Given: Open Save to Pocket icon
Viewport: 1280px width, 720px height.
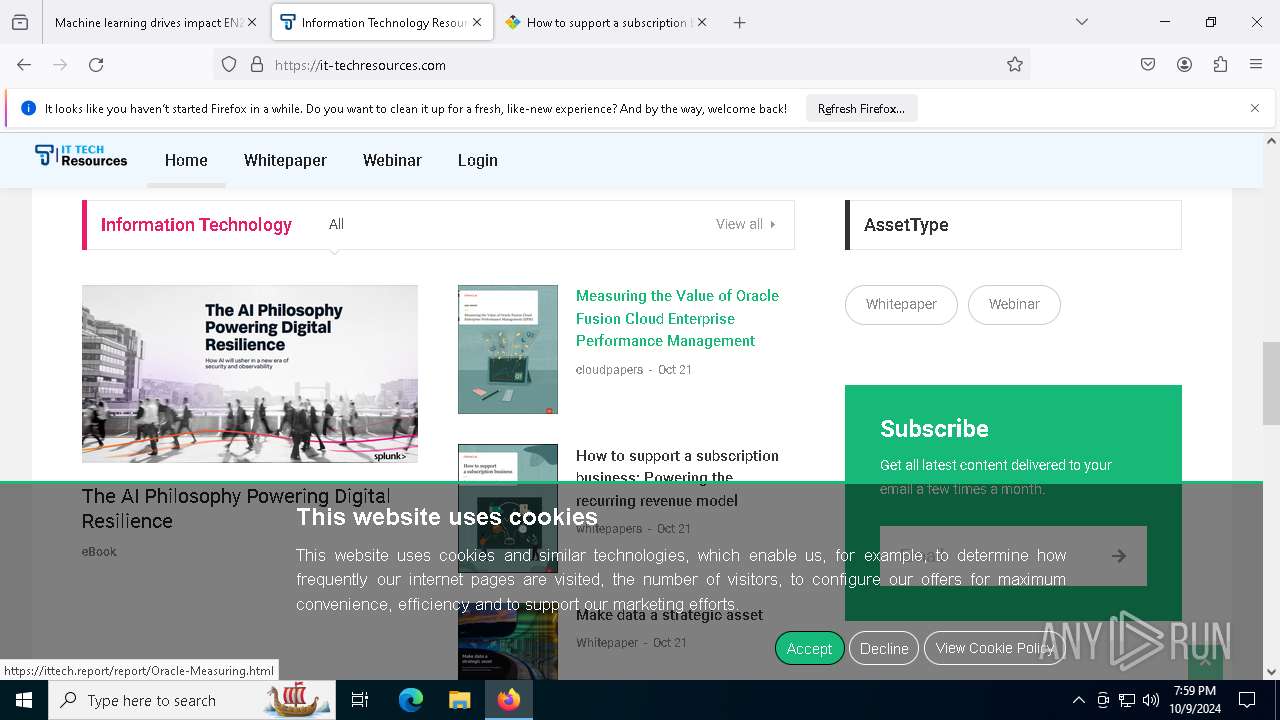Looking at the screenshot, I should point(1148,64).
